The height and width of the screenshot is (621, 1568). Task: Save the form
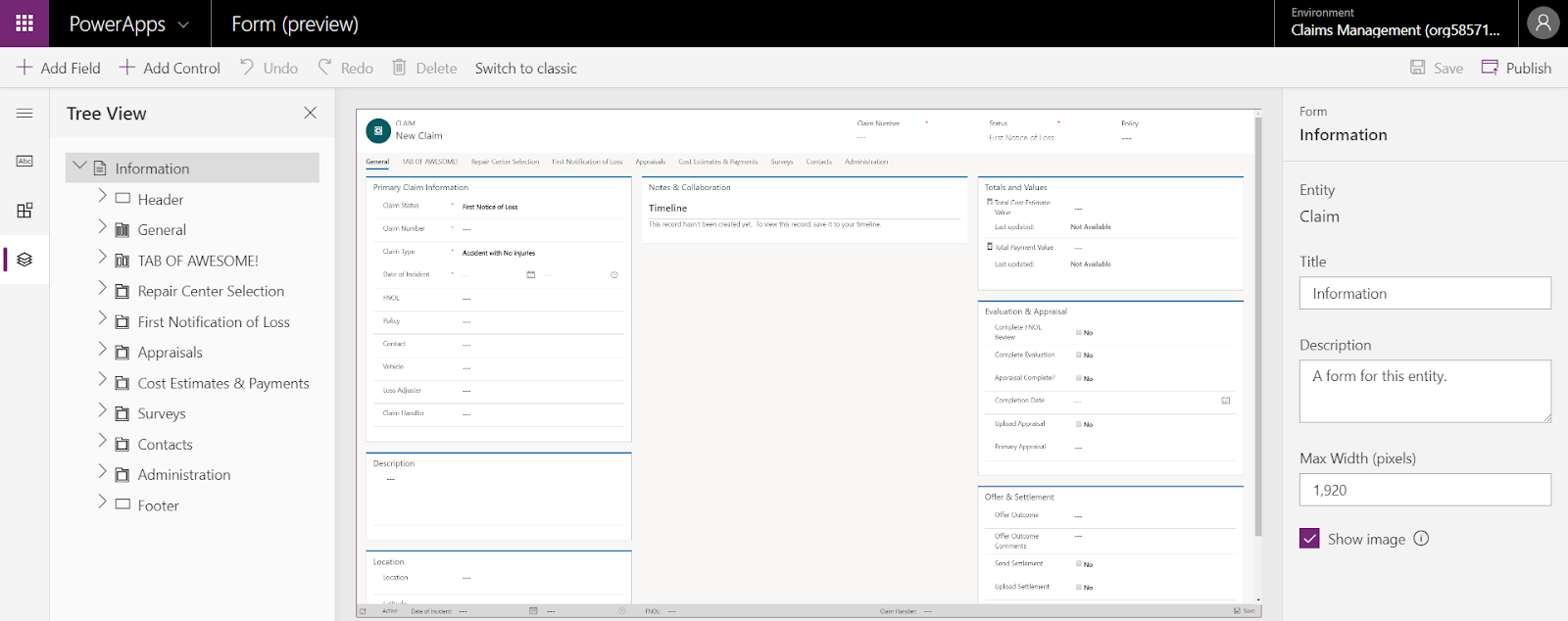coord(1437,68)
